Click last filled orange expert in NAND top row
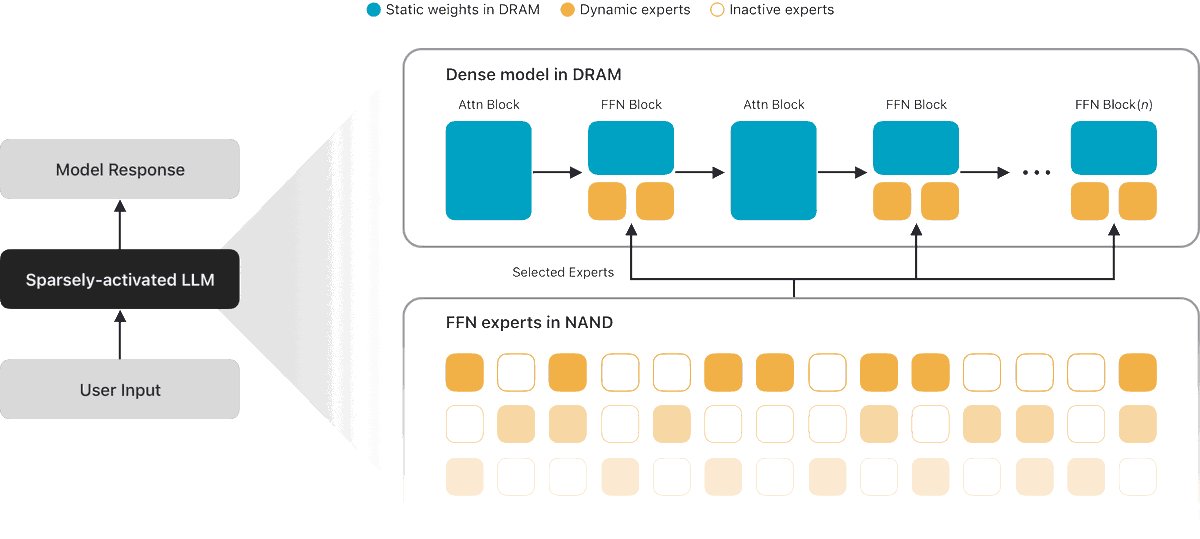This screenshot has width=1200, height=539. coord(1137,371)
